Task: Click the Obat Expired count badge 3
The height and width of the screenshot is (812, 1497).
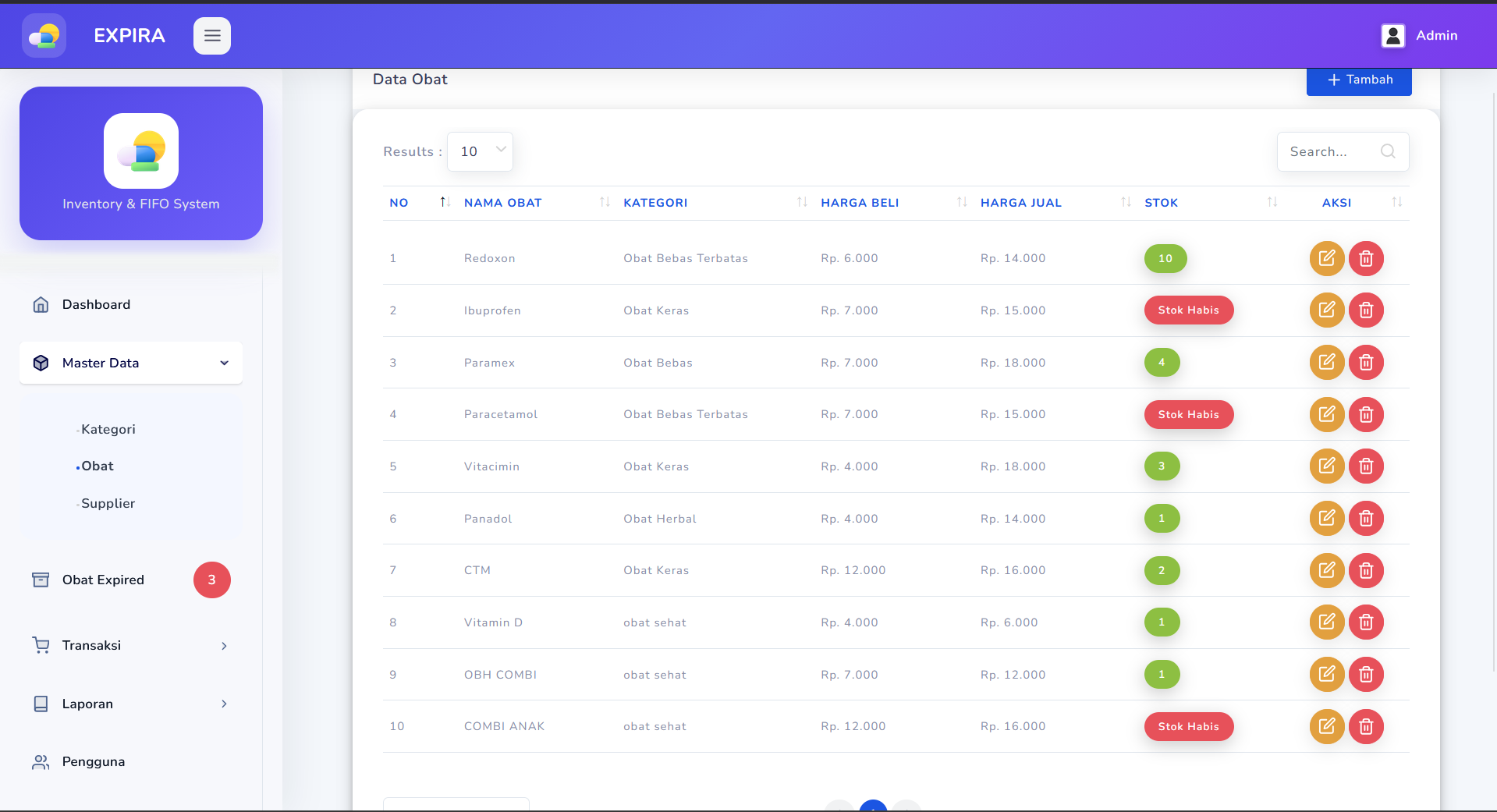Action: point(212,580)
